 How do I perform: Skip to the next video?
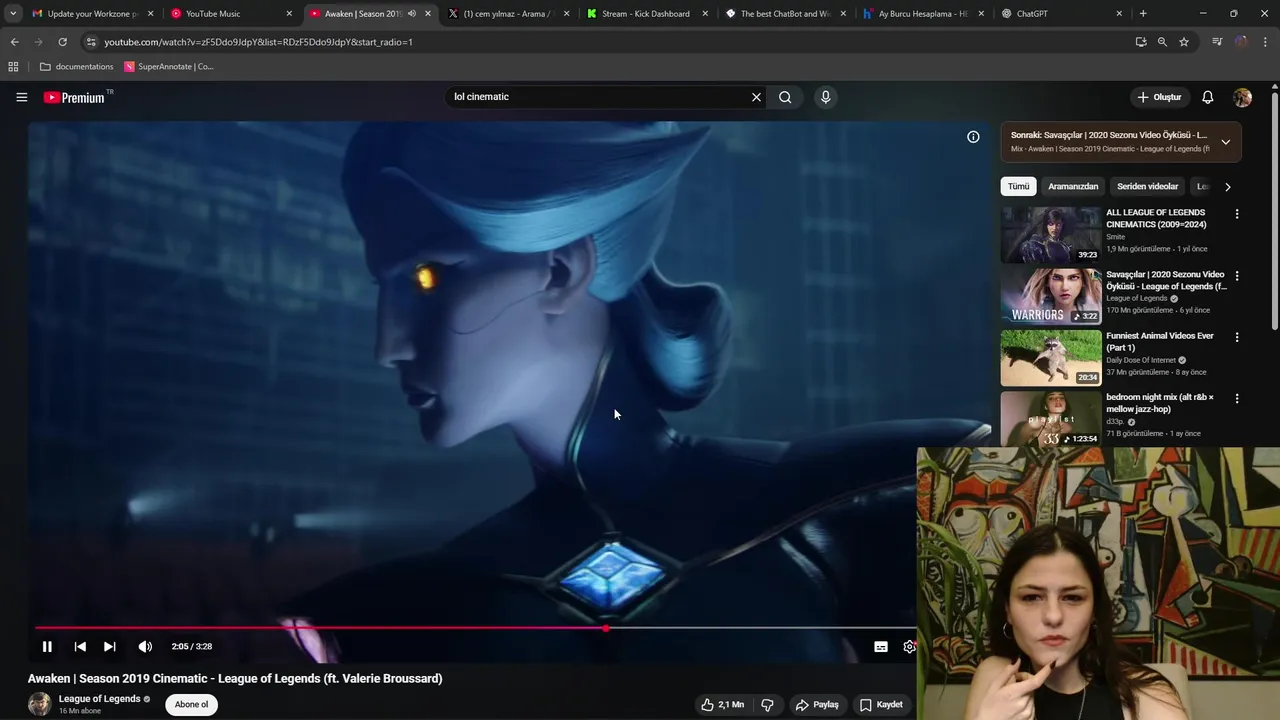(x=110, y=646)
